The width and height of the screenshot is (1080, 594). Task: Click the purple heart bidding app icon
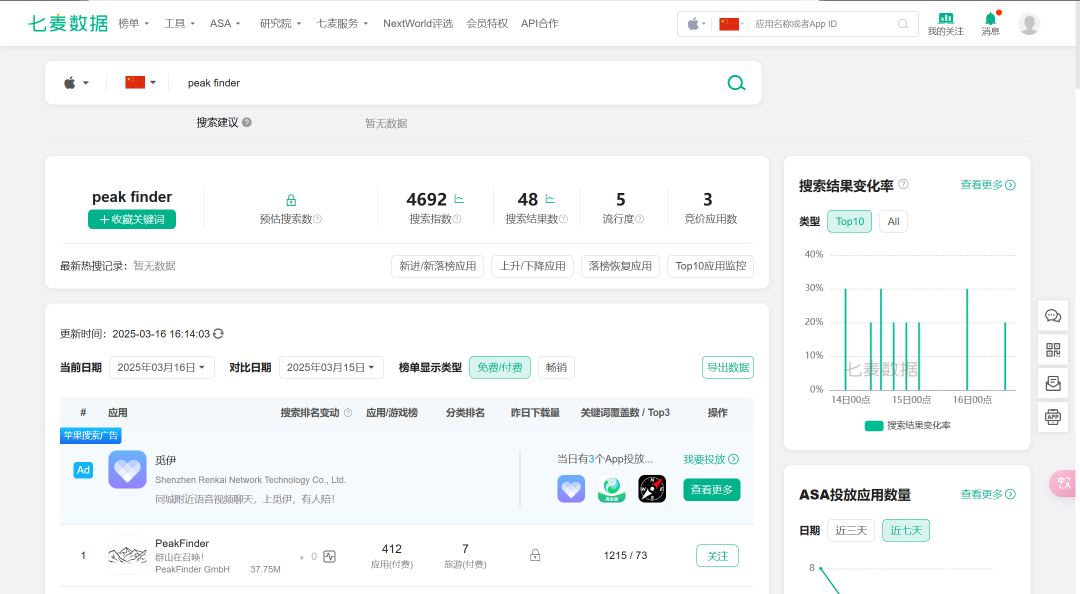571,489
